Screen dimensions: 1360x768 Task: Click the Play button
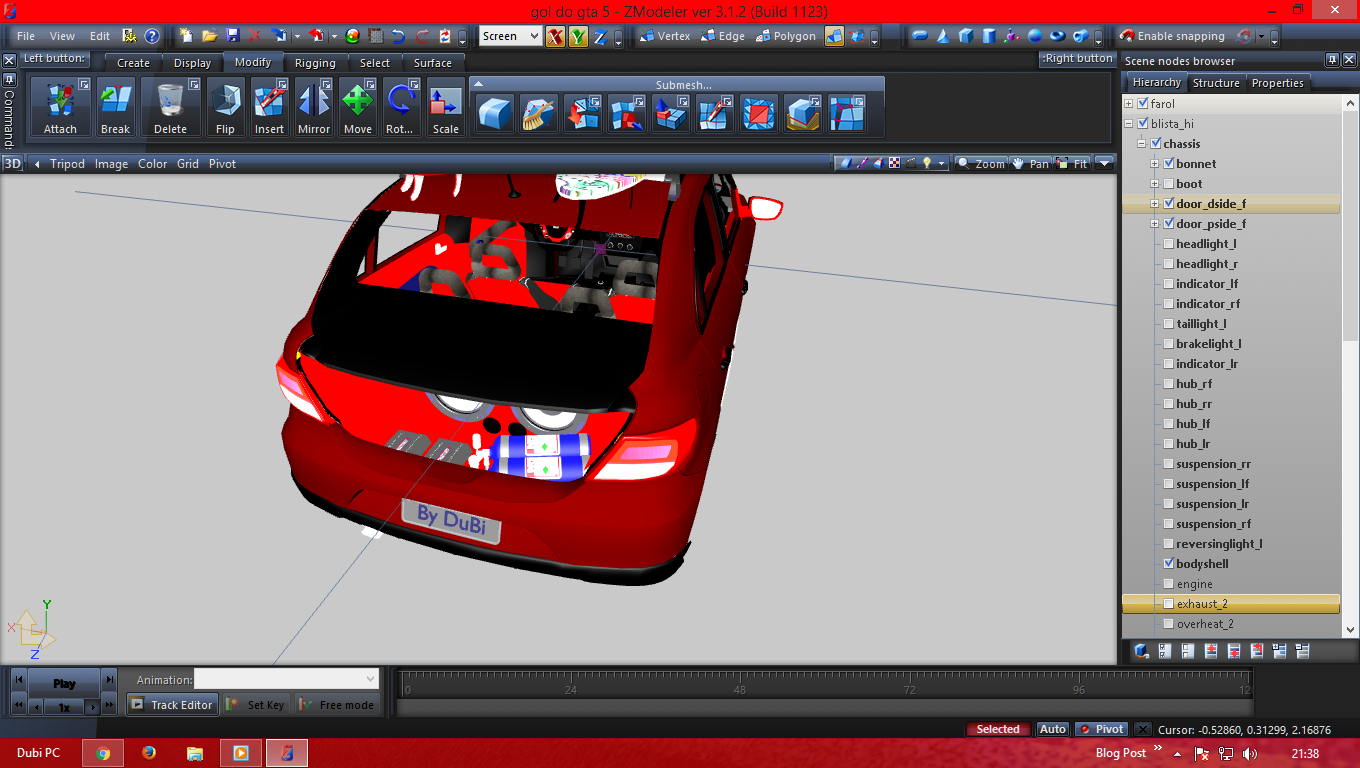(x=64, y=683)
